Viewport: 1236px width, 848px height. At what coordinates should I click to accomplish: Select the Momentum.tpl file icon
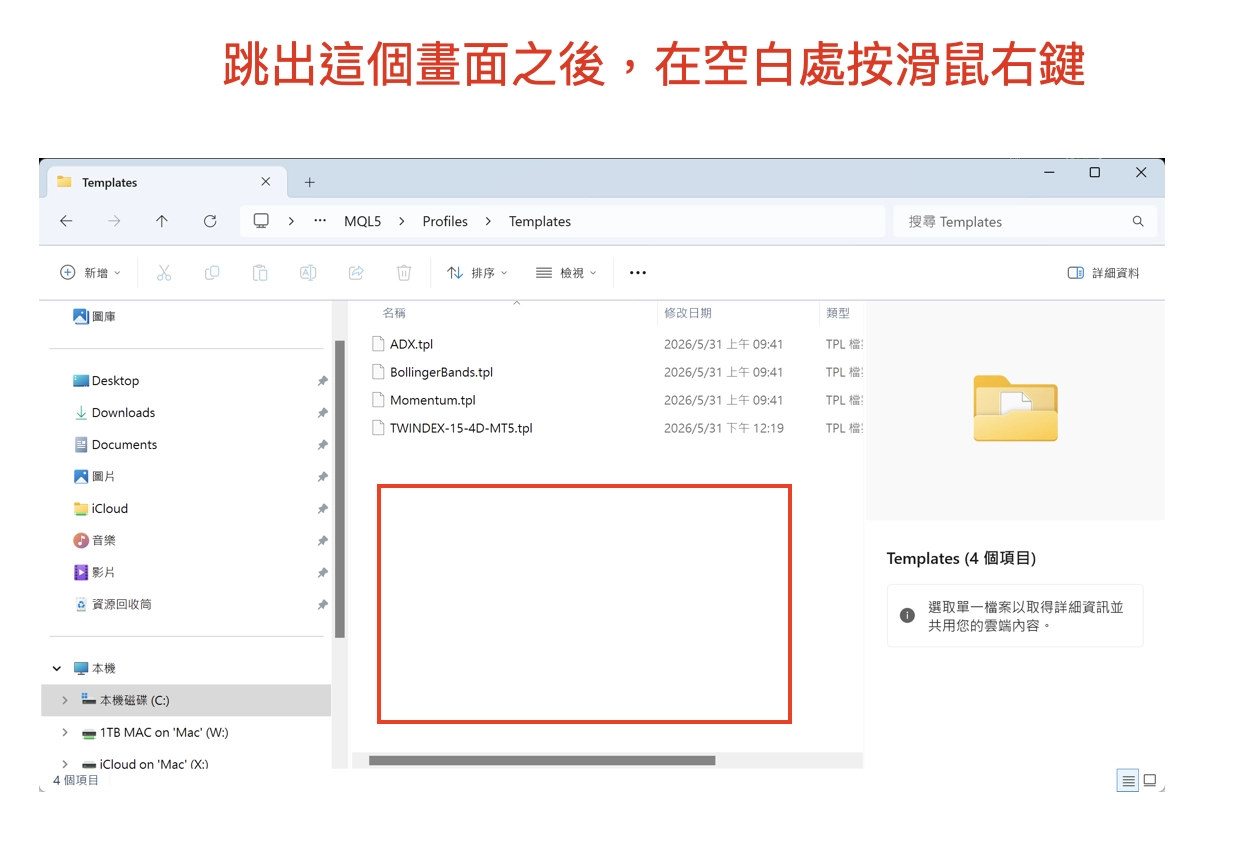[378, 400]
